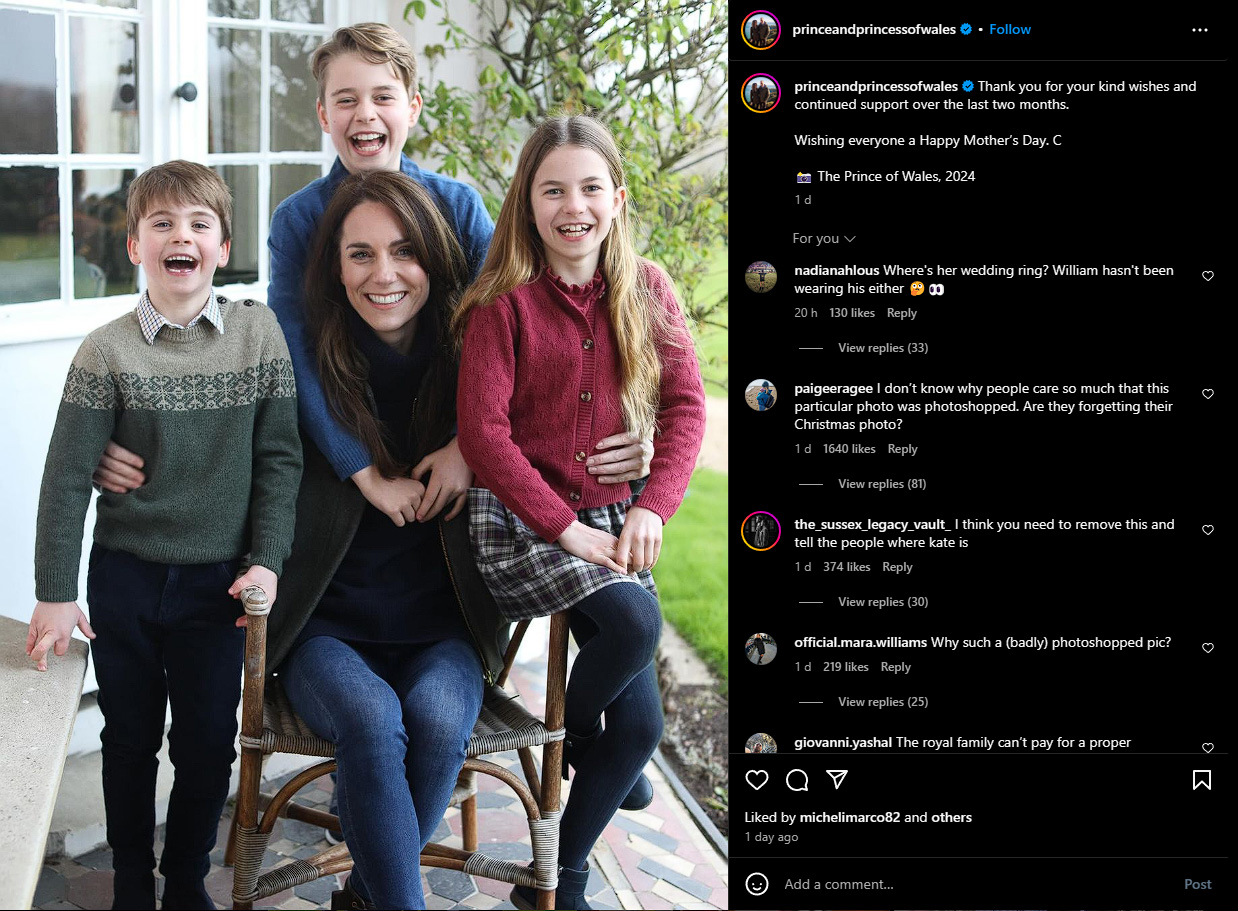Open the_sussex_legacy_vault_ profile avatar
1238x911 pixels.
[x=761, y=530]
